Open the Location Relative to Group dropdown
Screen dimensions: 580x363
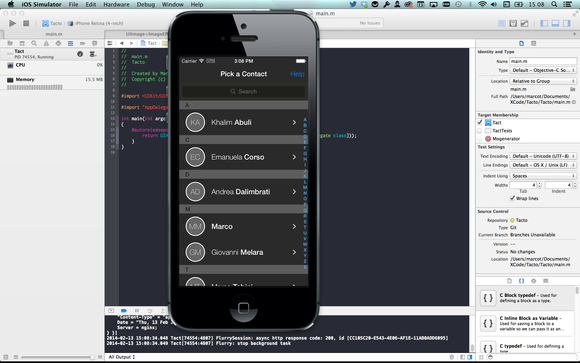click(543, 81)
